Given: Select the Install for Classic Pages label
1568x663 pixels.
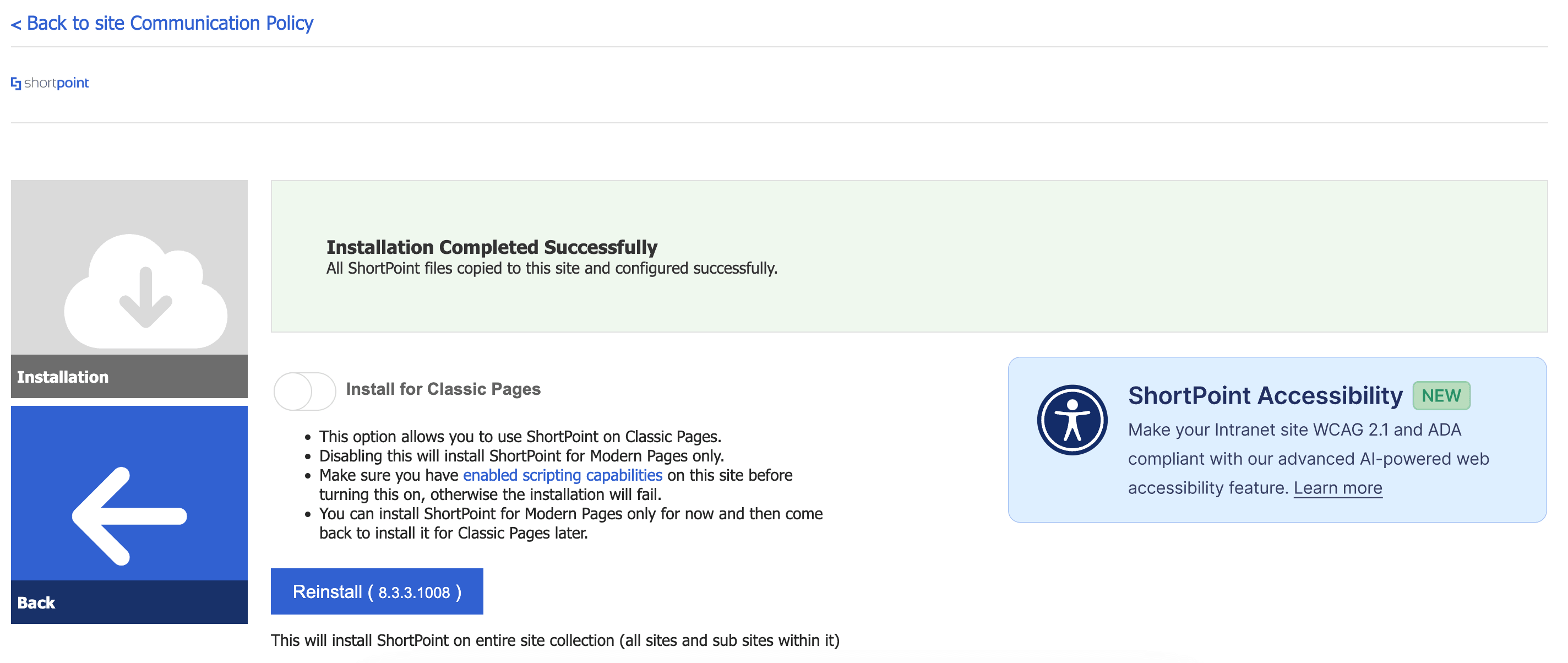Looking at the screenshot, I should [443, 388].
